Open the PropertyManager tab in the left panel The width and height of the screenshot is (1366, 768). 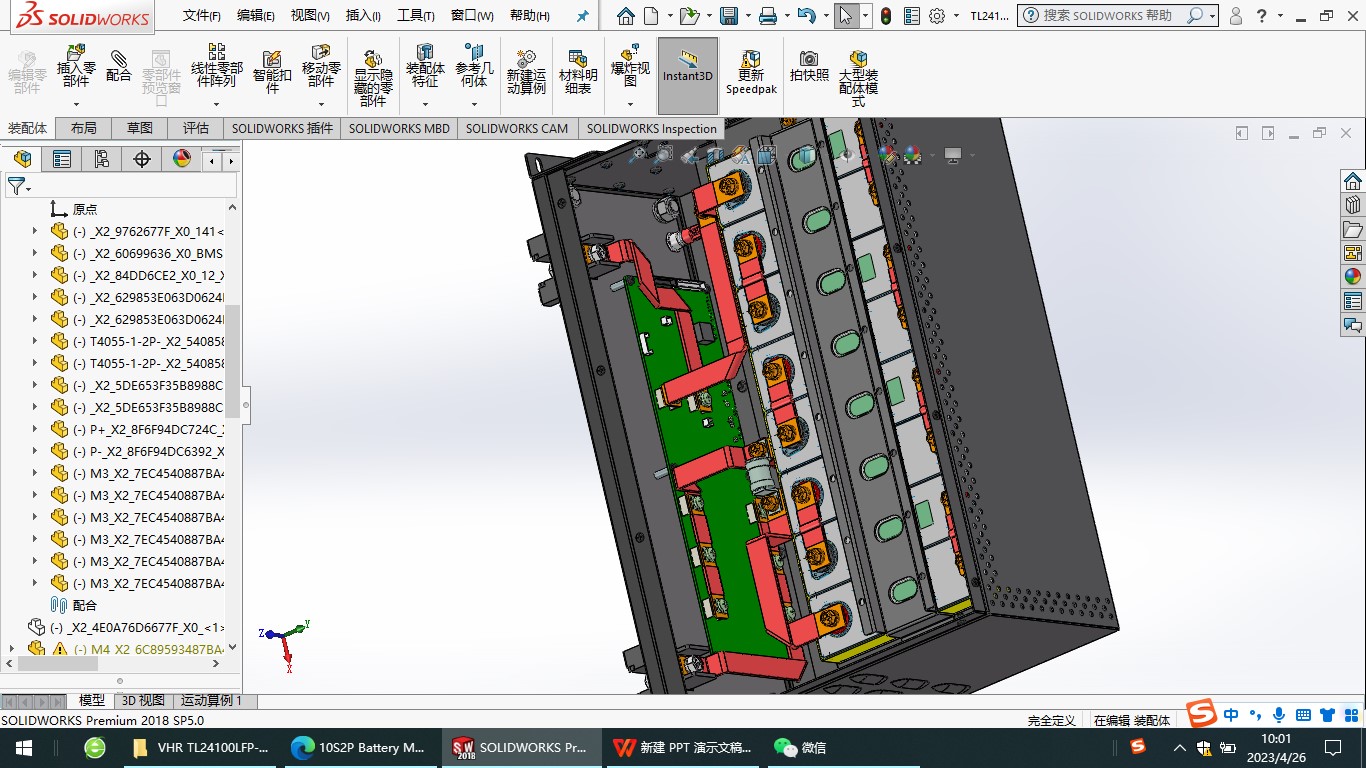[x=62, y=159]
